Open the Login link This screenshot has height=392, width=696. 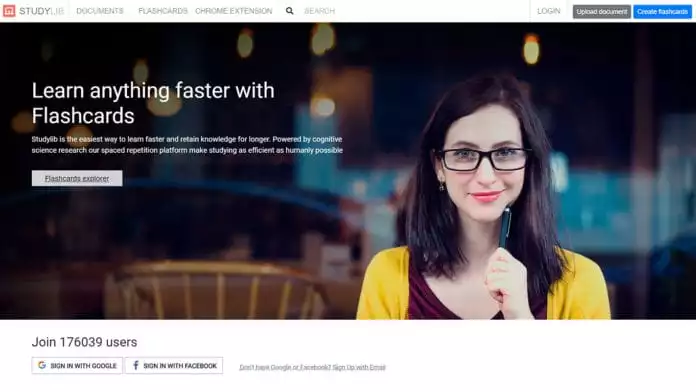click(x=549, y=11)
